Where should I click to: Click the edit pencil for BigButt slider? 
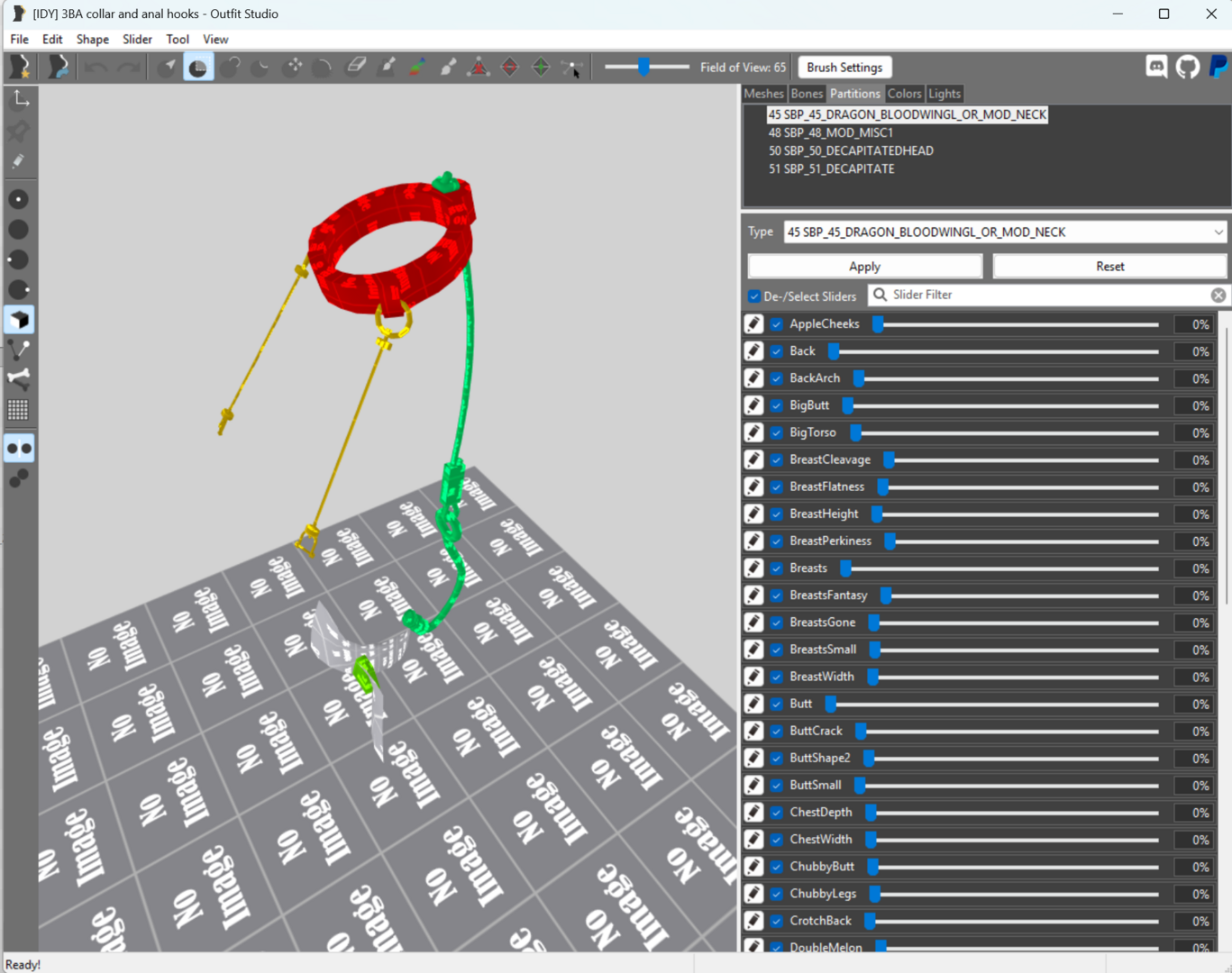[x=754, y=405]
